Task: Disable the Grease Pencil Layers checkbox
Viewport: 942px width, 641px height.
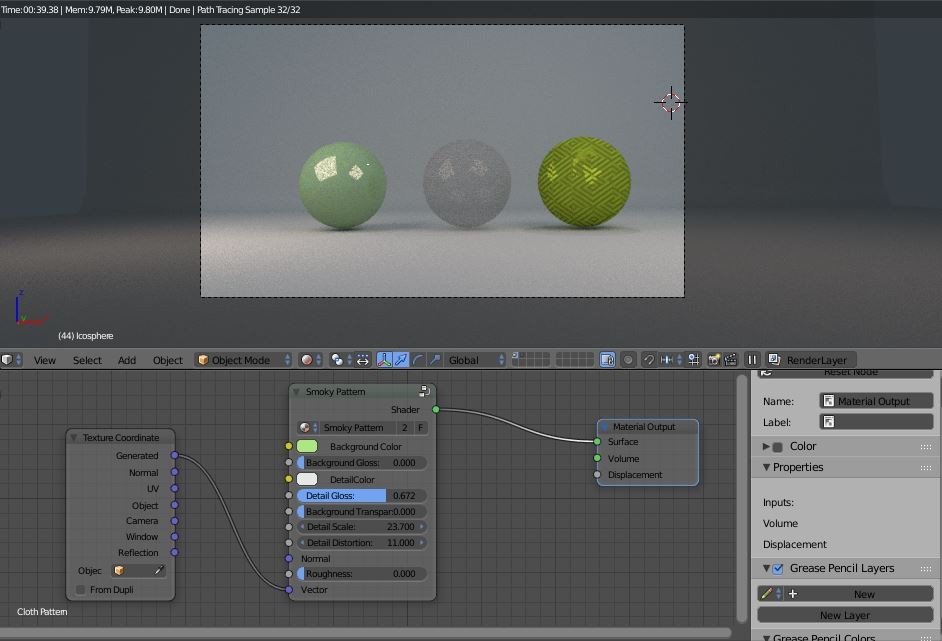Action: pos(776,568)
